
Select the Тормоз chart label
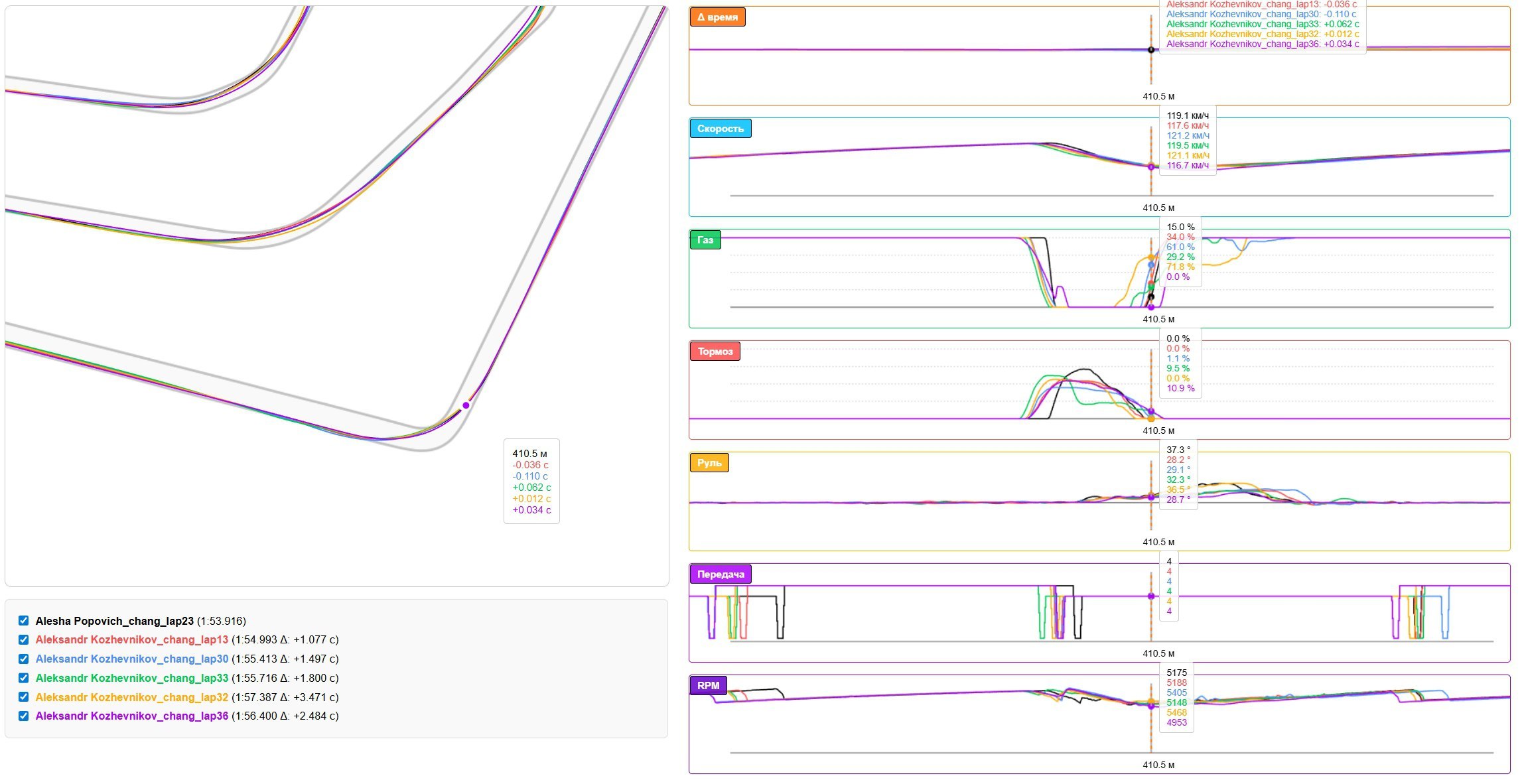coord(715,352)
